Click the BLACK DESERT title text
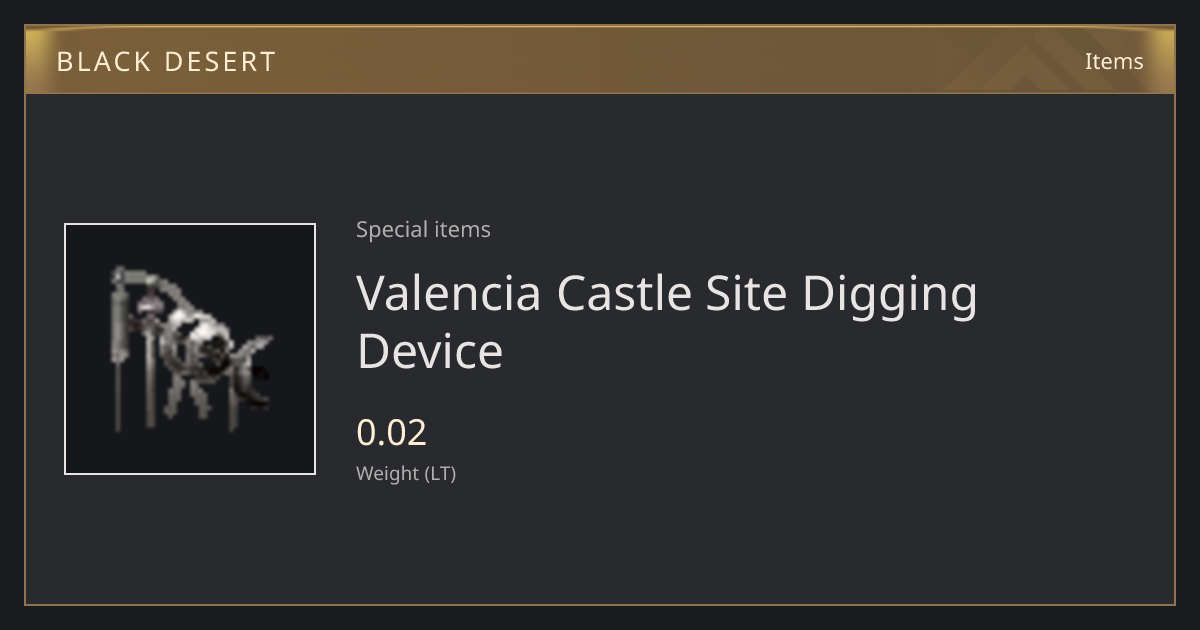The height and width of the screenshot is (630, 1200). pyautogui.click(x=166, y=62)
